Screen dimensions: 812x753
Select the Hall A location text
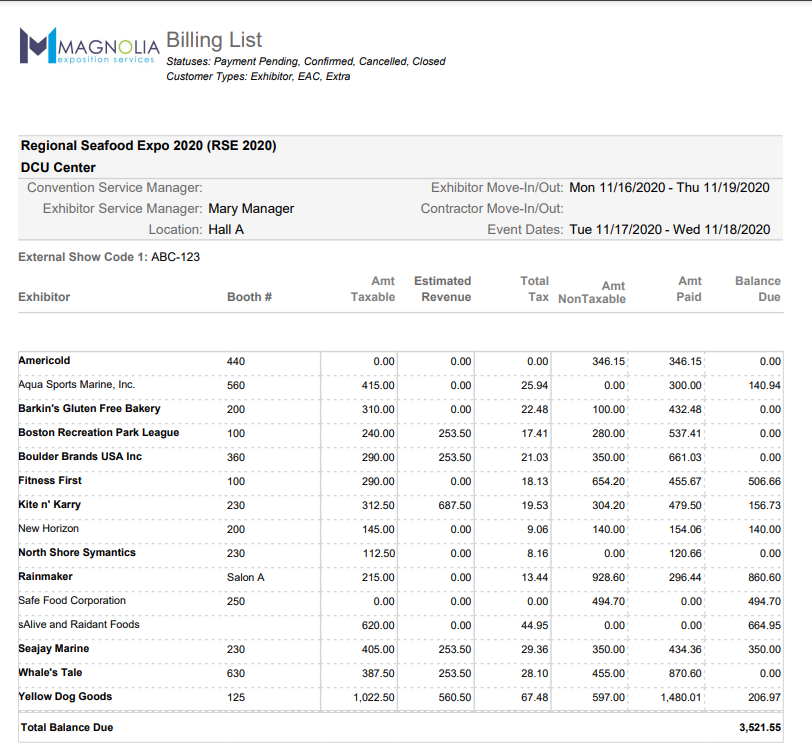click(225, 229)
